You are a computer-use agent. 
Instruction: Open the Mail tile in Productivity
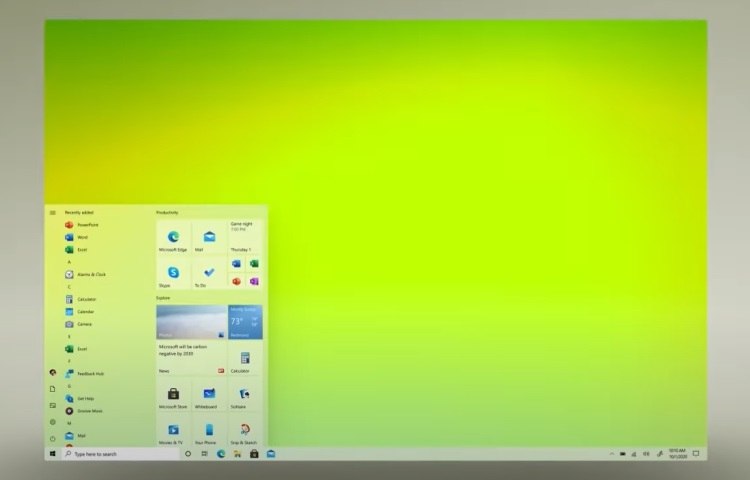209,237
